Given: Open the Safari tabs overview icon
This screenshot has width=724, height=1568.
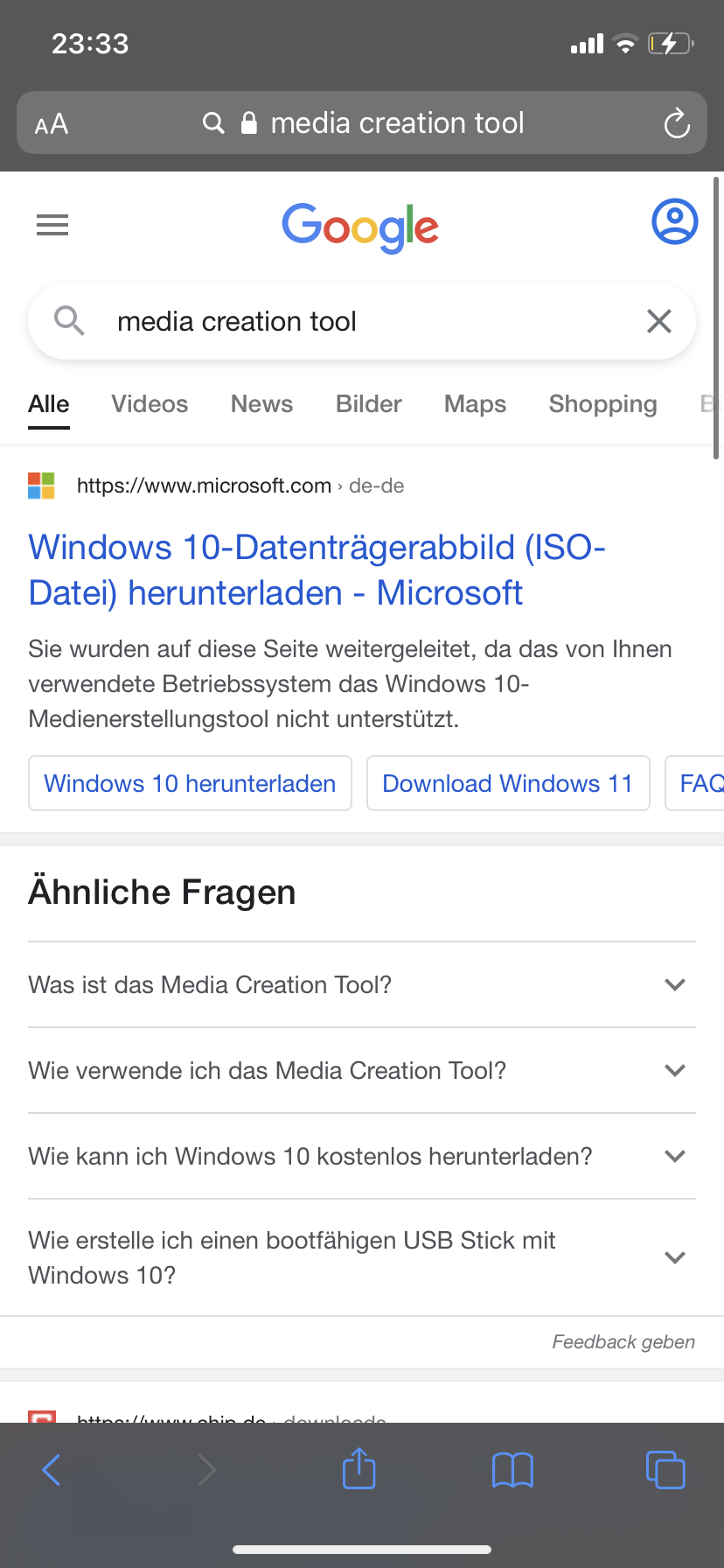Looking at the screenshot, I should [x=665, y=1469].
